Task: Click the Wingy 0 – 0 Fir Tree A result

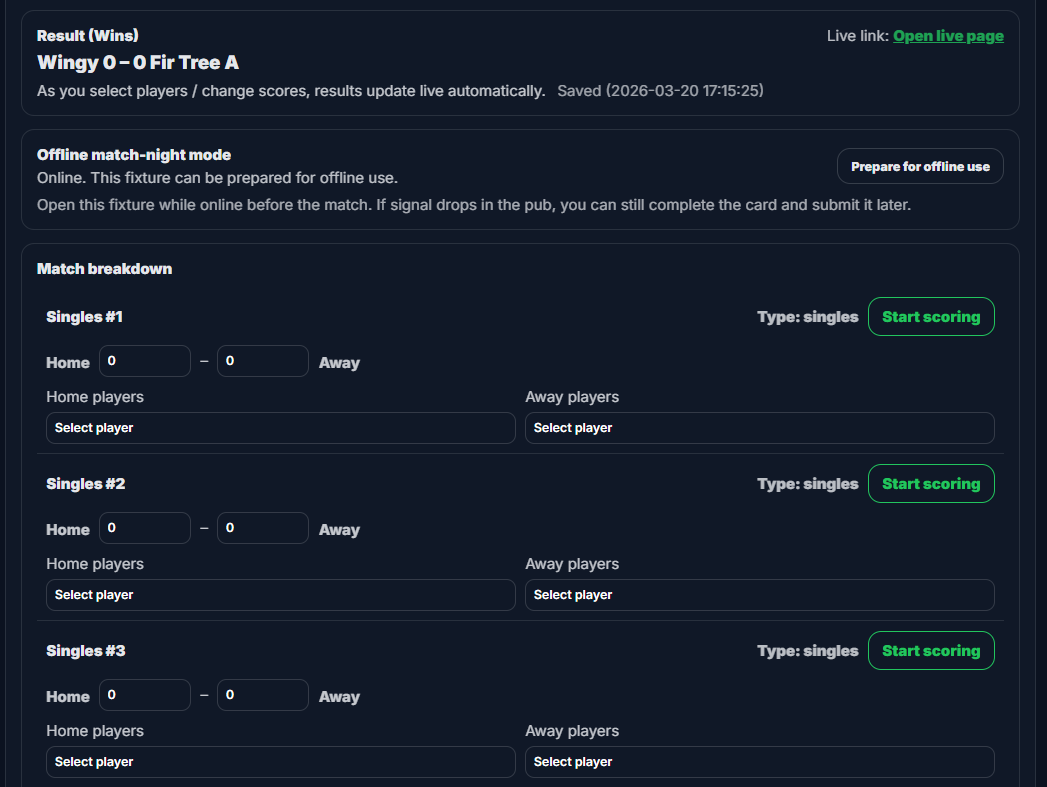Action: [138, 63]
